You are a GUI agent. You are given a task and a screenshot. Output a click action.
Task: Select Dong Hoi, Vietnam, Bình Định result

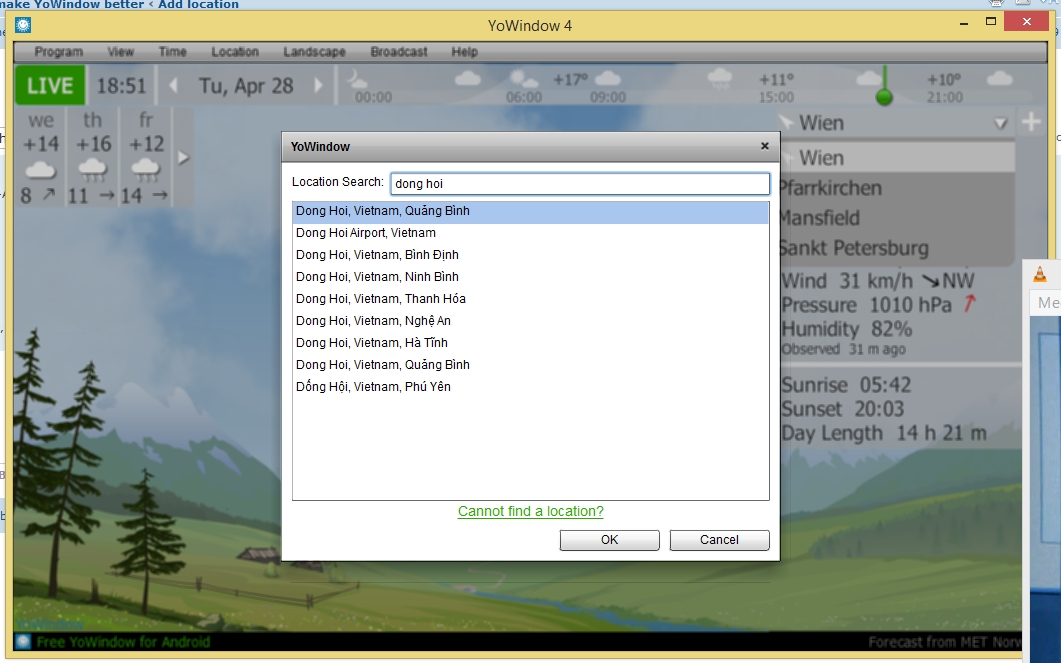[x=530, y=255]
